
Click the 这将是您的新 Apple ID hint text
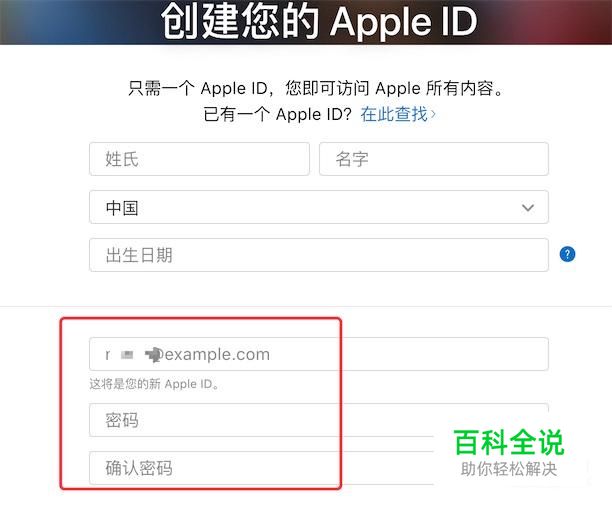154,384
